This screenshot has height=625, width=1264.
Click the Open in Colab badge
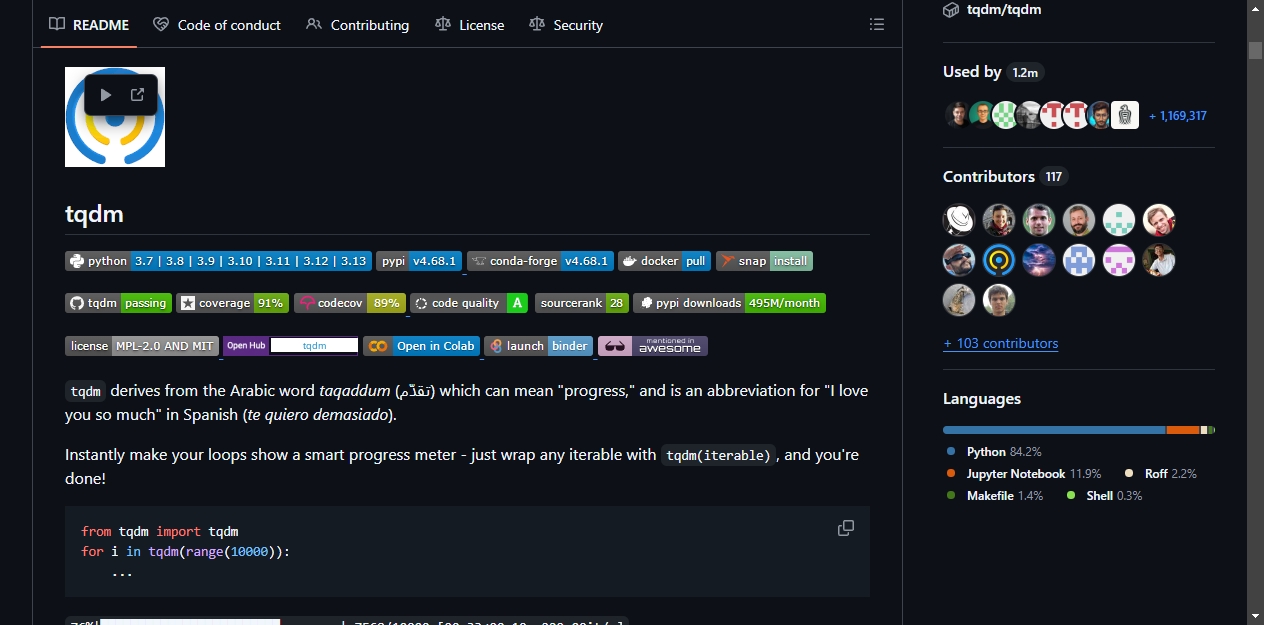[421, 346]
